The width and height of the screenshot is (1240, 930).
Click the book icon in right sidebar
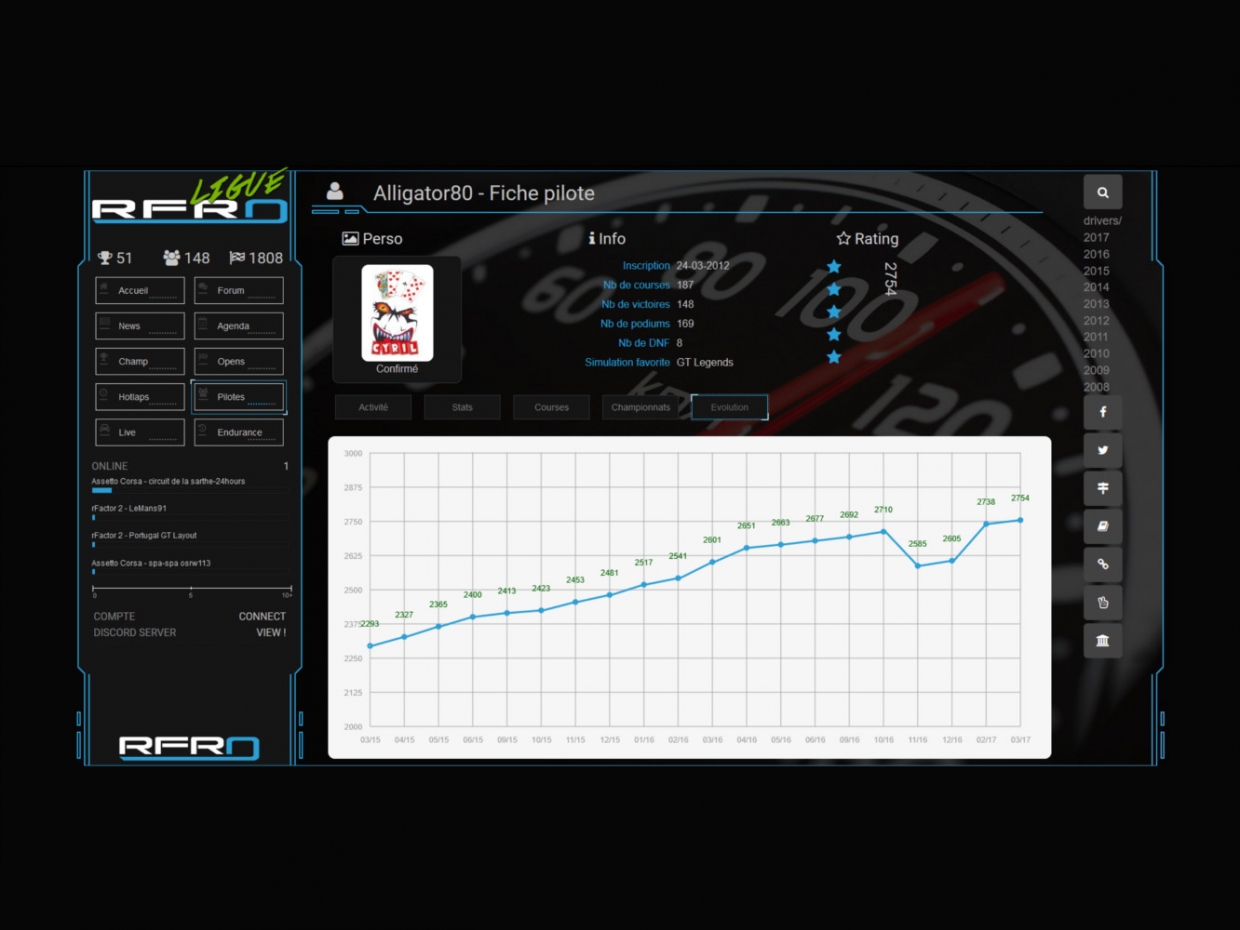coord(1102,526)
